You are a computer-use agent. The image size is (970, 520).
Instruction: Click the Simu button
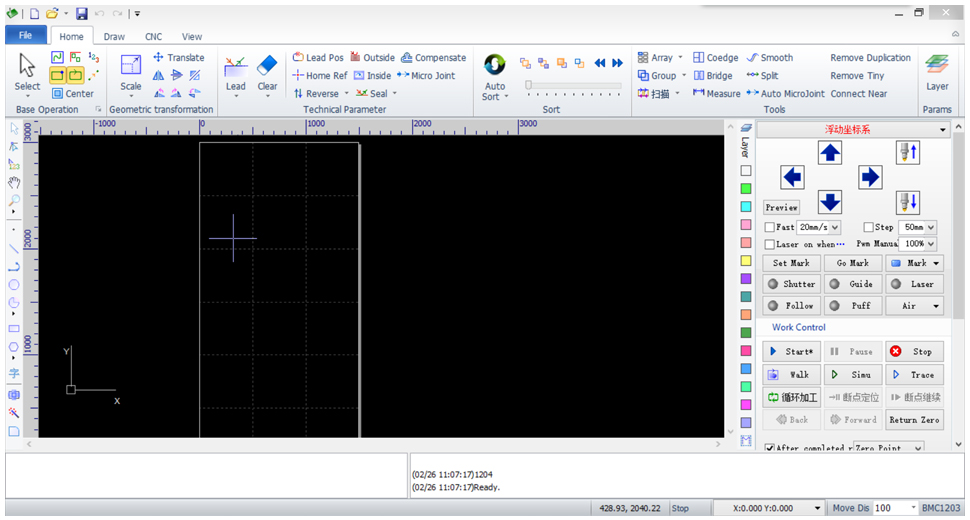pyautogui.click(x=852, y=375)
